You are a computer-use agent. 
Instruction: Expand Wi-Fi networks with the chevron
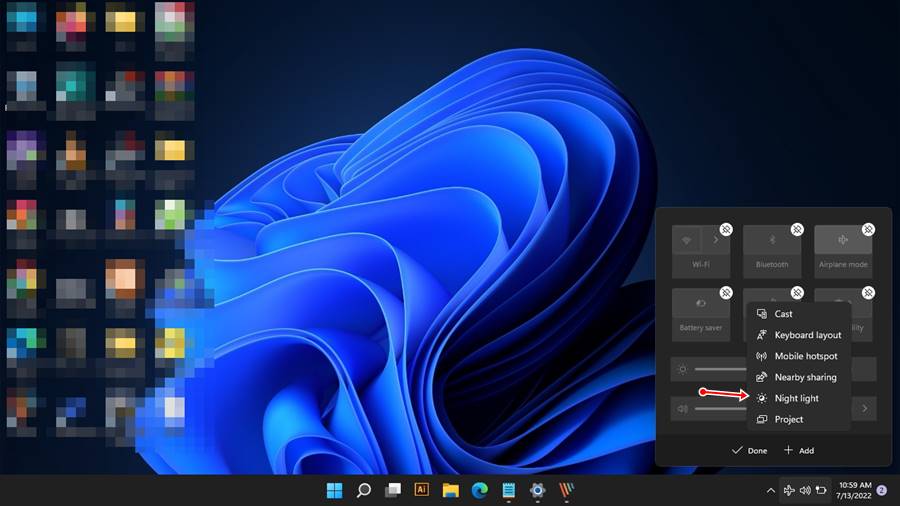[x=716, y=240]
